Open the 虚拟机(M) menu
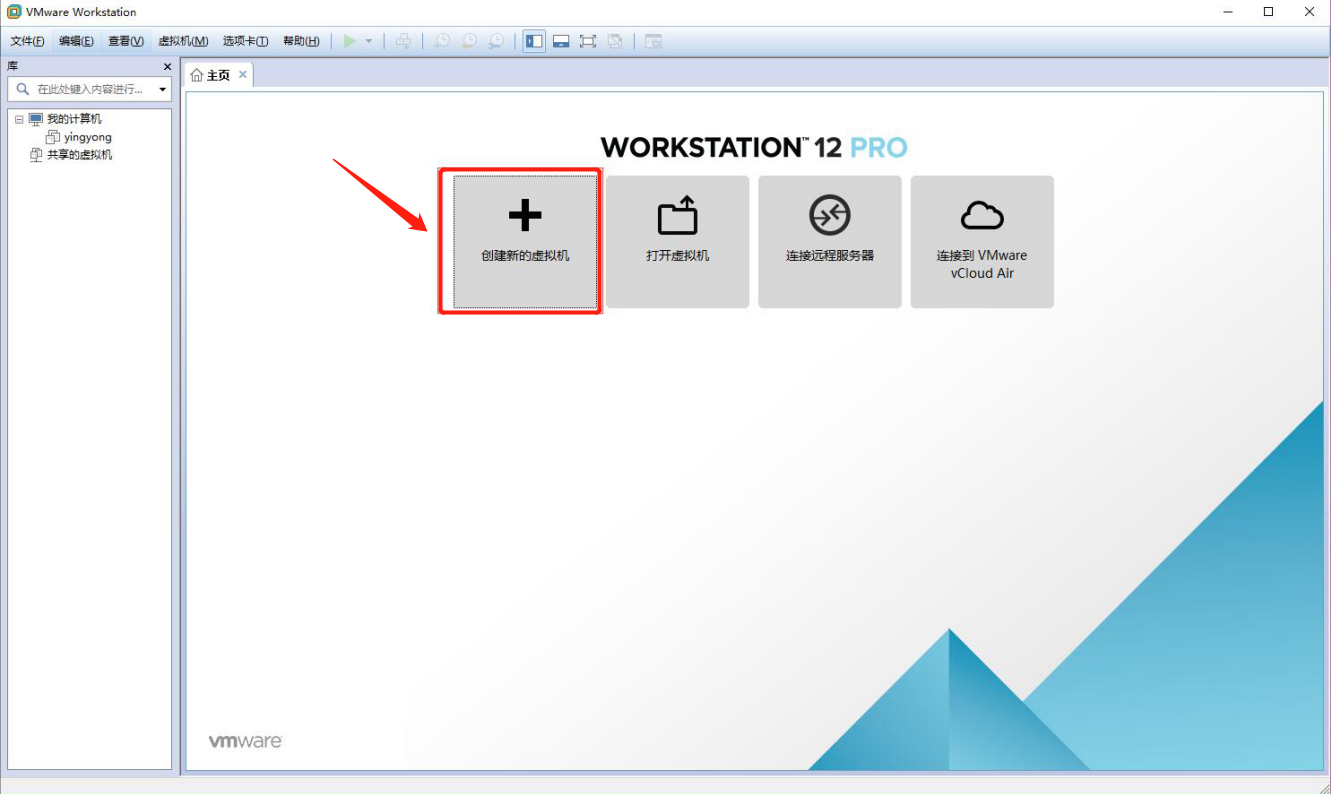This screenshot has height=794, width=1331. point(183,41)
